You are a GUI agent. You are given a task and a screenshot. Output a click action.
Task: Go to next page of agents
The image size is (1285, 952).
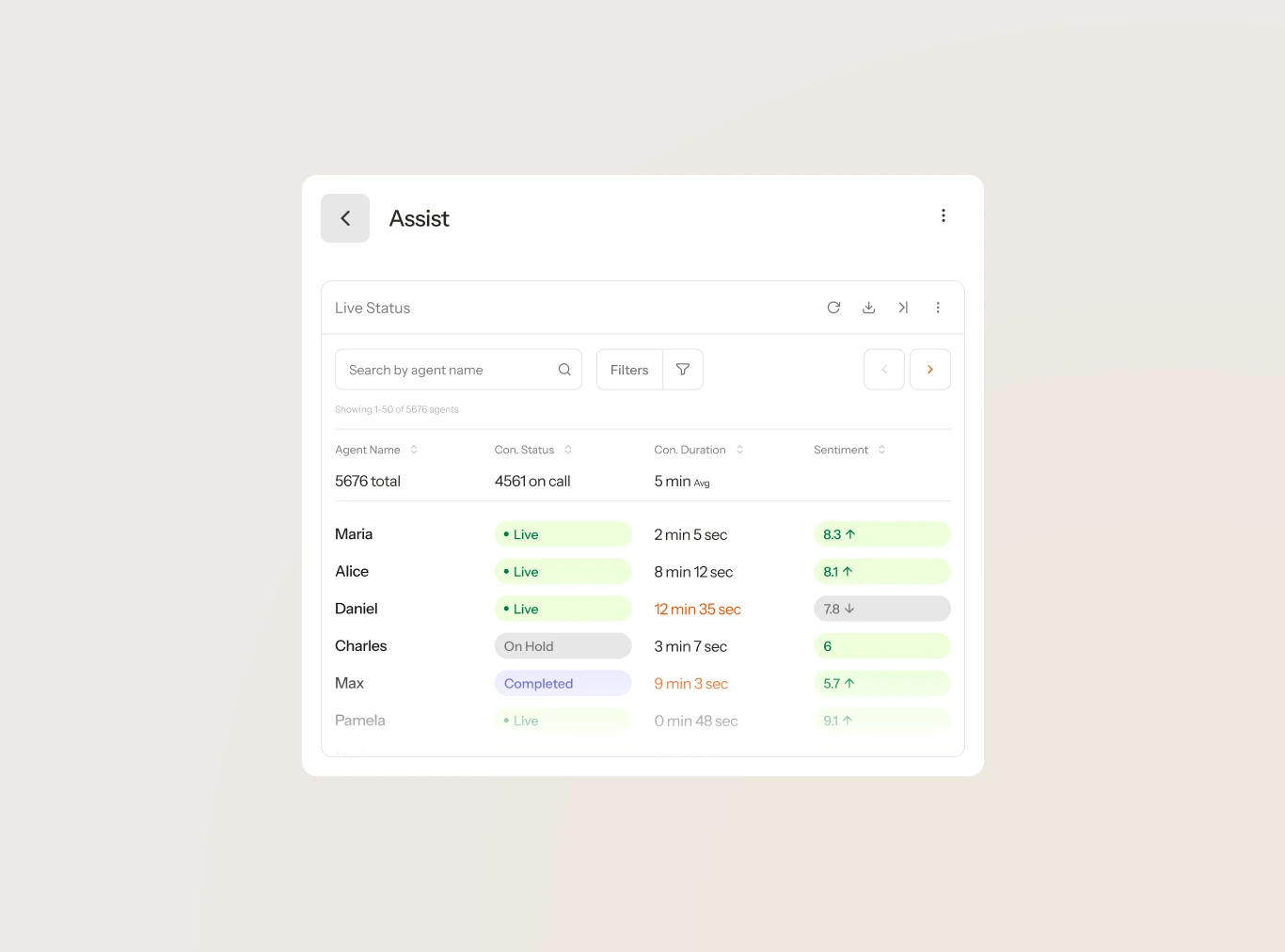pos(930,370)
